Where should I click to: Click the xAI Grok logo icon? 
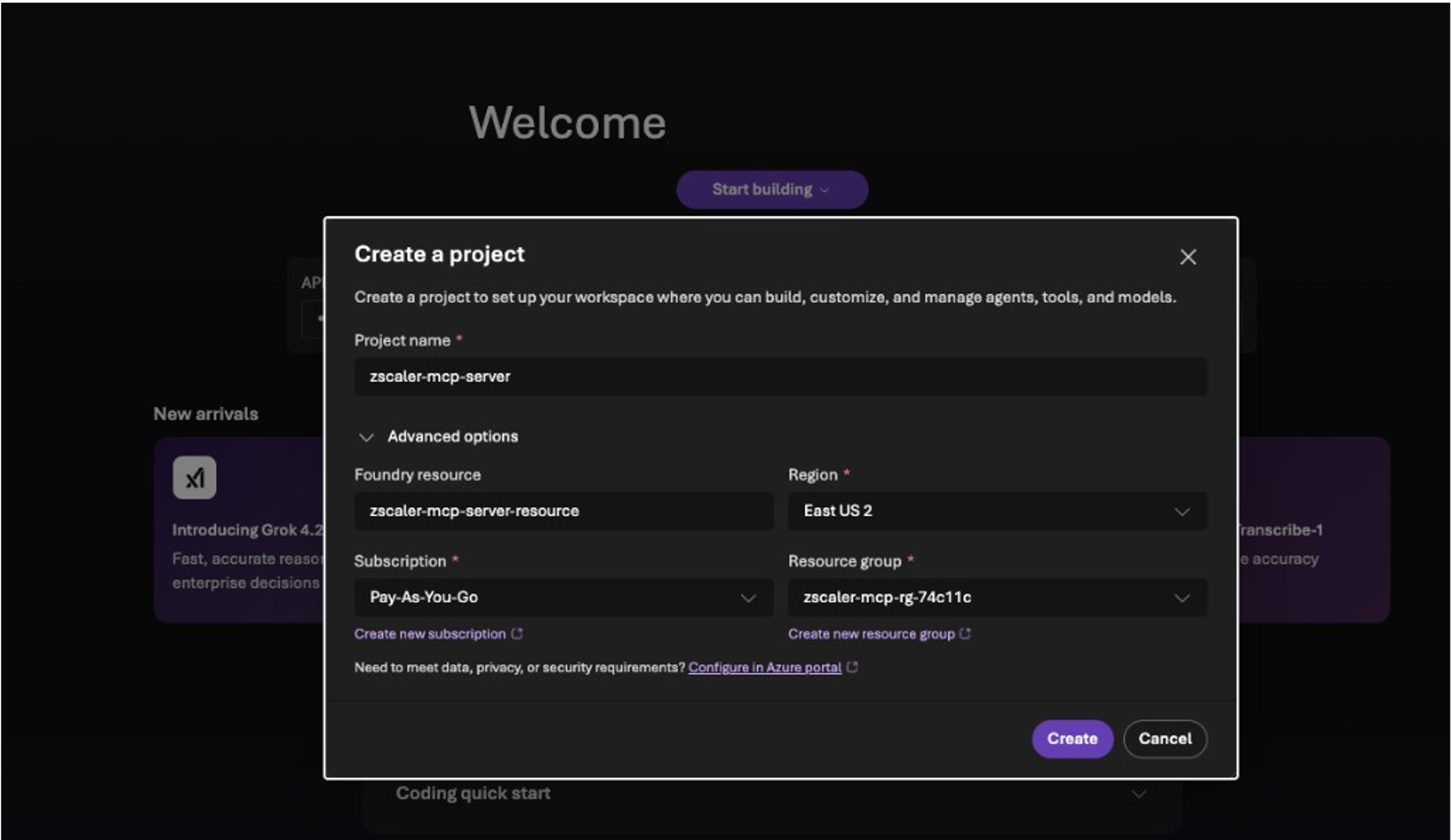[x=195, y=478]
